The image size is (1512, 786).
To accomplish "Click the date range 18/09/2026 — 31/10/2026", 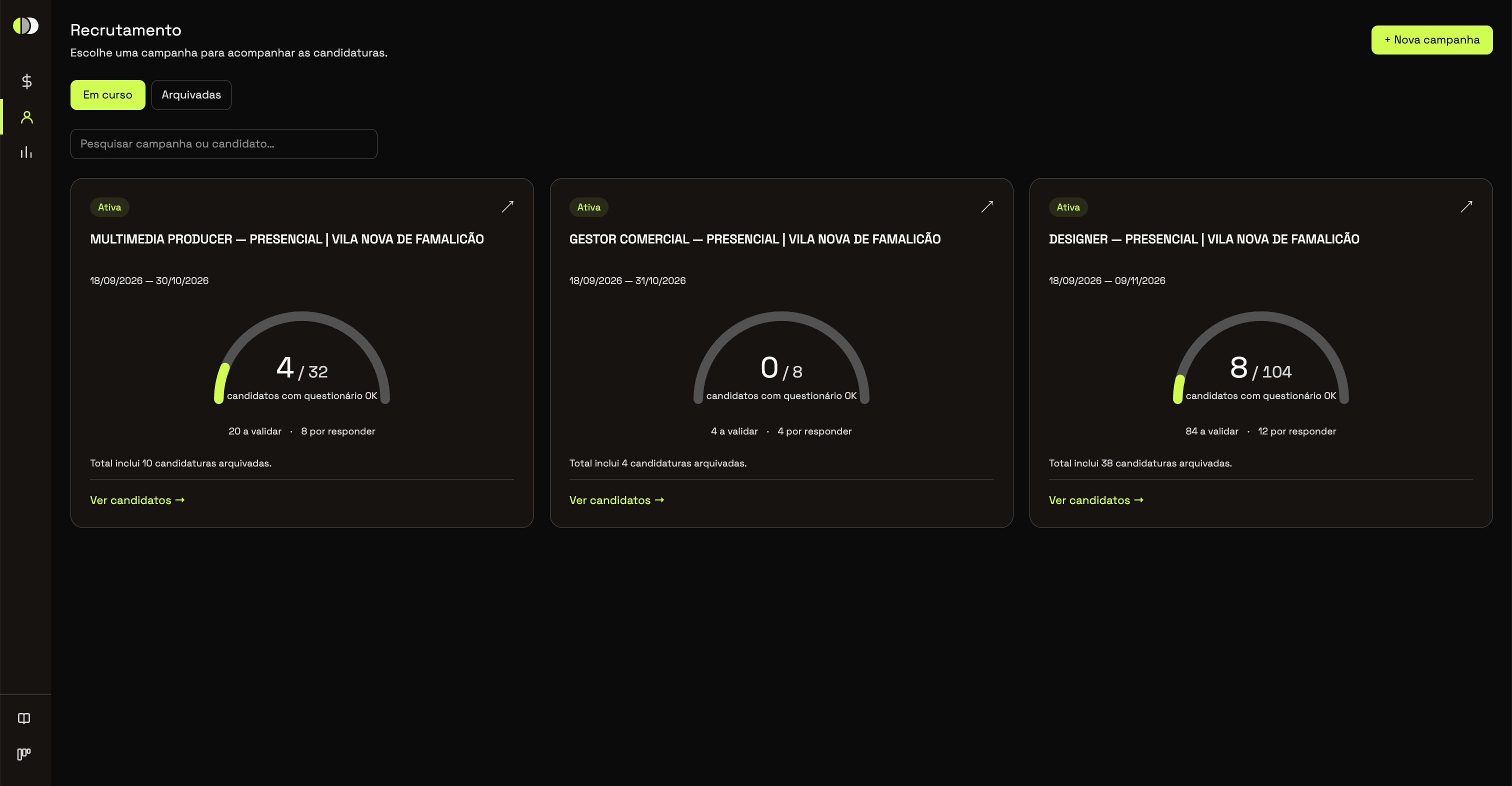I will pos(627,280).
